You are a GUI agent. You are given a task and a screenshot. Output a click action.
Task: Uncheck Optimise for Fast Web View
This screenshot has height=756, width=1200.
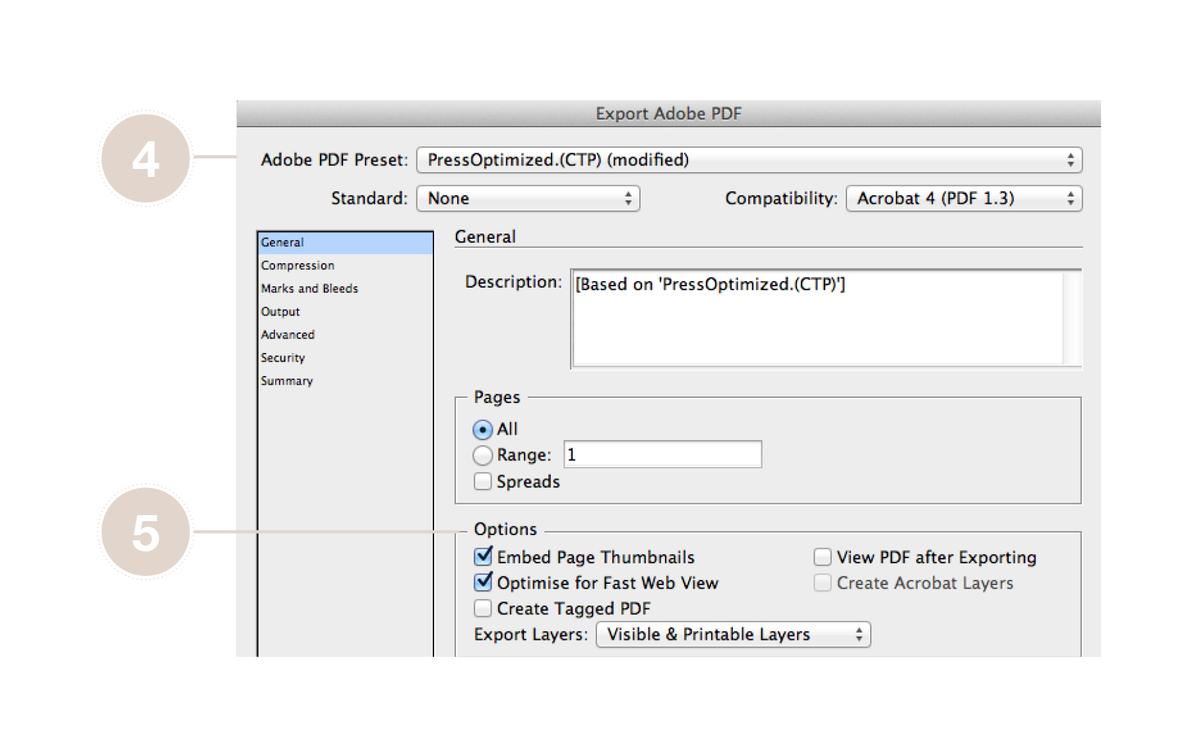pos(484,582)
